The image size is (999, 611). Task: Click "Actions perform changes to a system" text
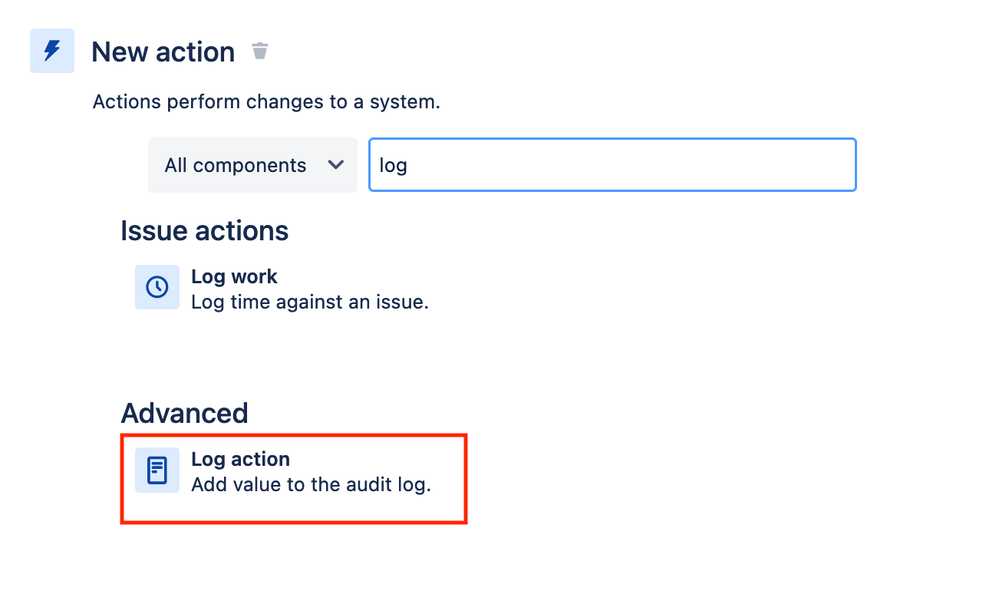click(266, 102)
